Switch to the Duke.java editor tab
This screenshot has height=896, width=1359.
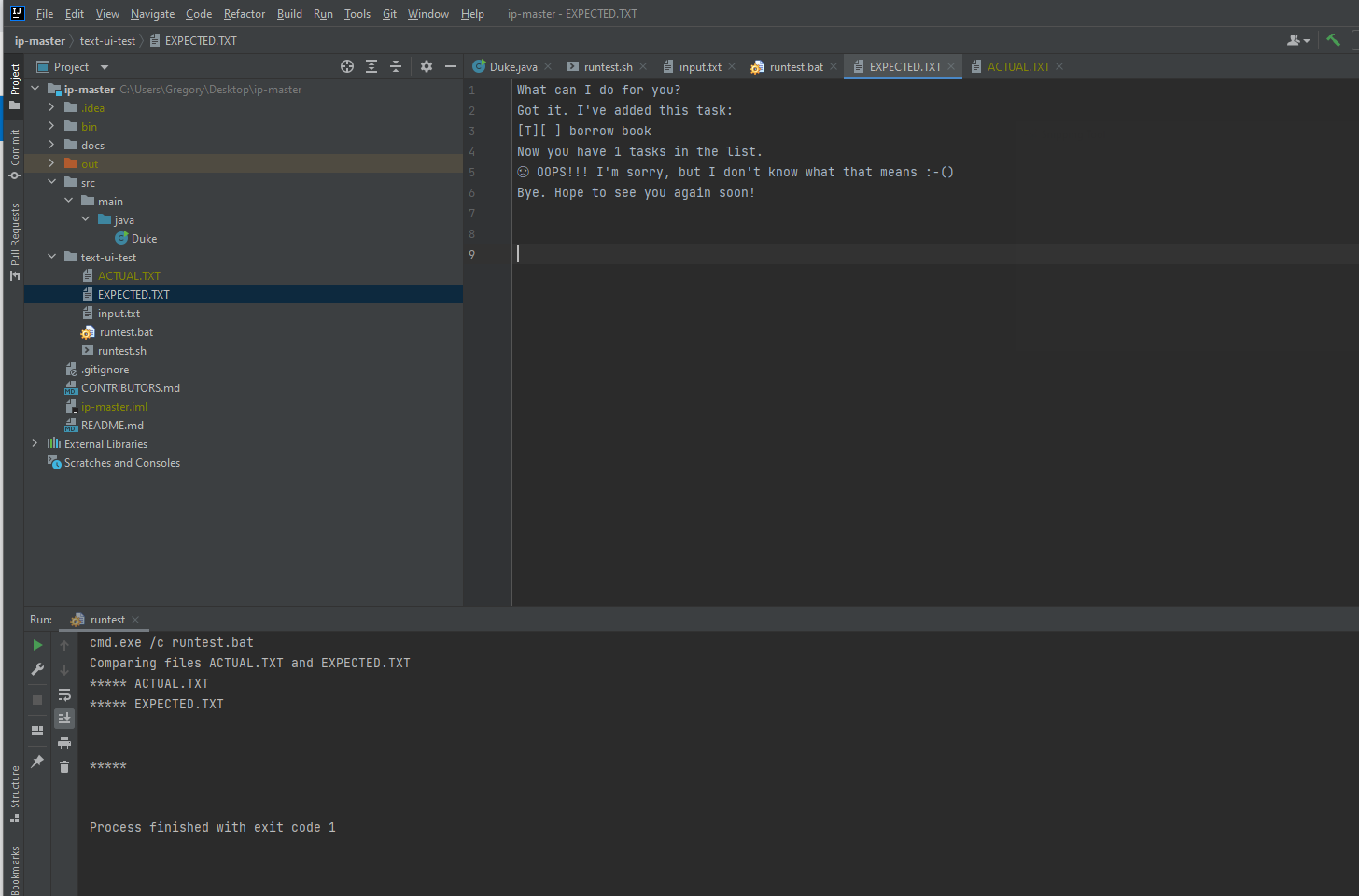[x=513, y=67]
